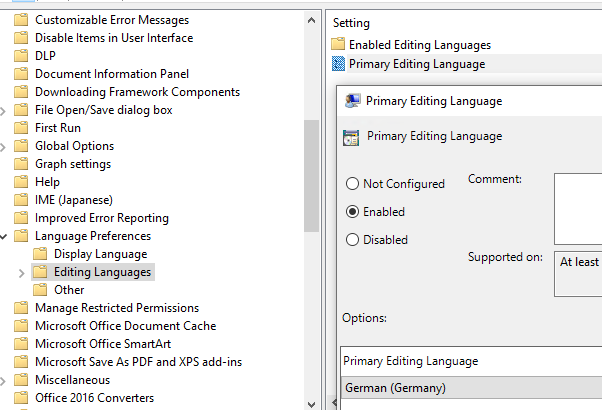Click the DLP folder icon
Screen dimensions: 602x410
pyautogui.click(x=22, y=56)
